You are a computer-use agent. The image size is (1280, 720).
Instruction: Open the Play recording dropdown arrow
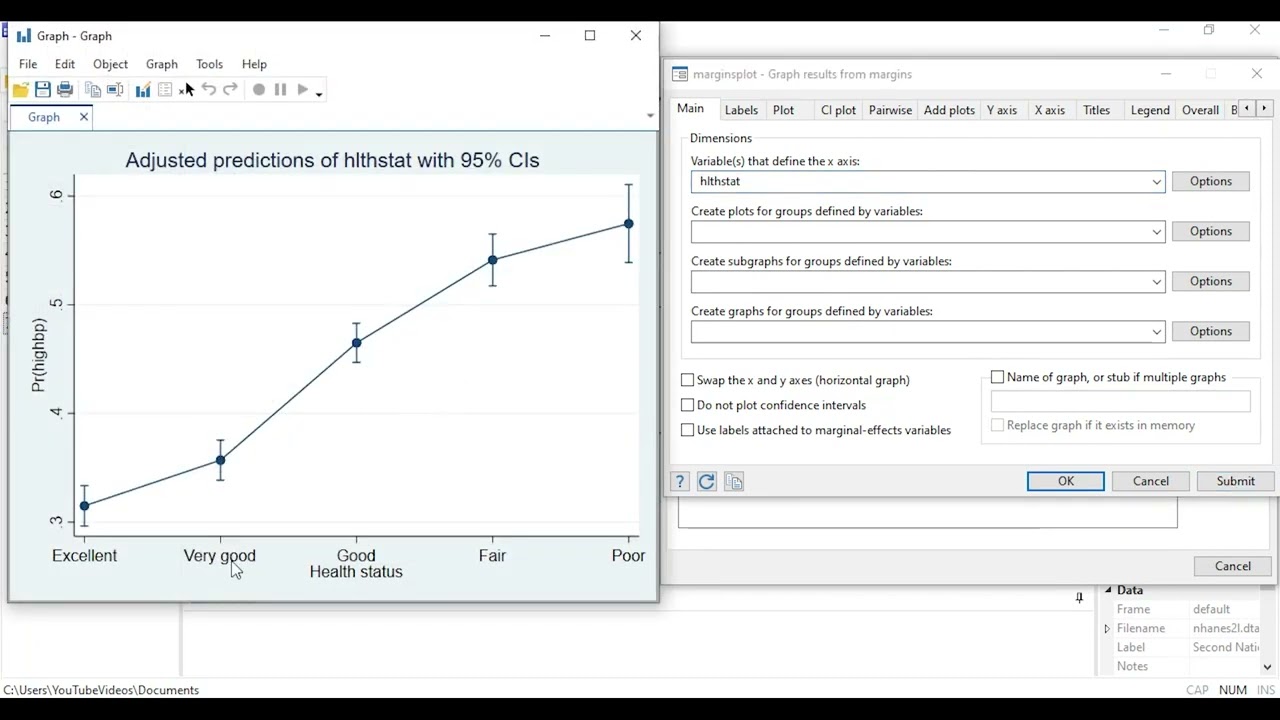pos(319,94)
